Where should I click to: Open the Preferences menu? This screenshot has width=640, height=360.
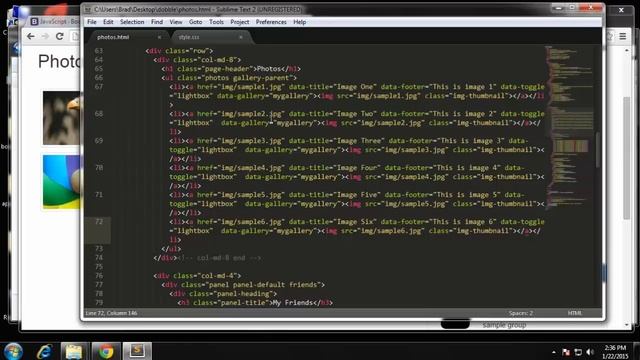(271, 22)
